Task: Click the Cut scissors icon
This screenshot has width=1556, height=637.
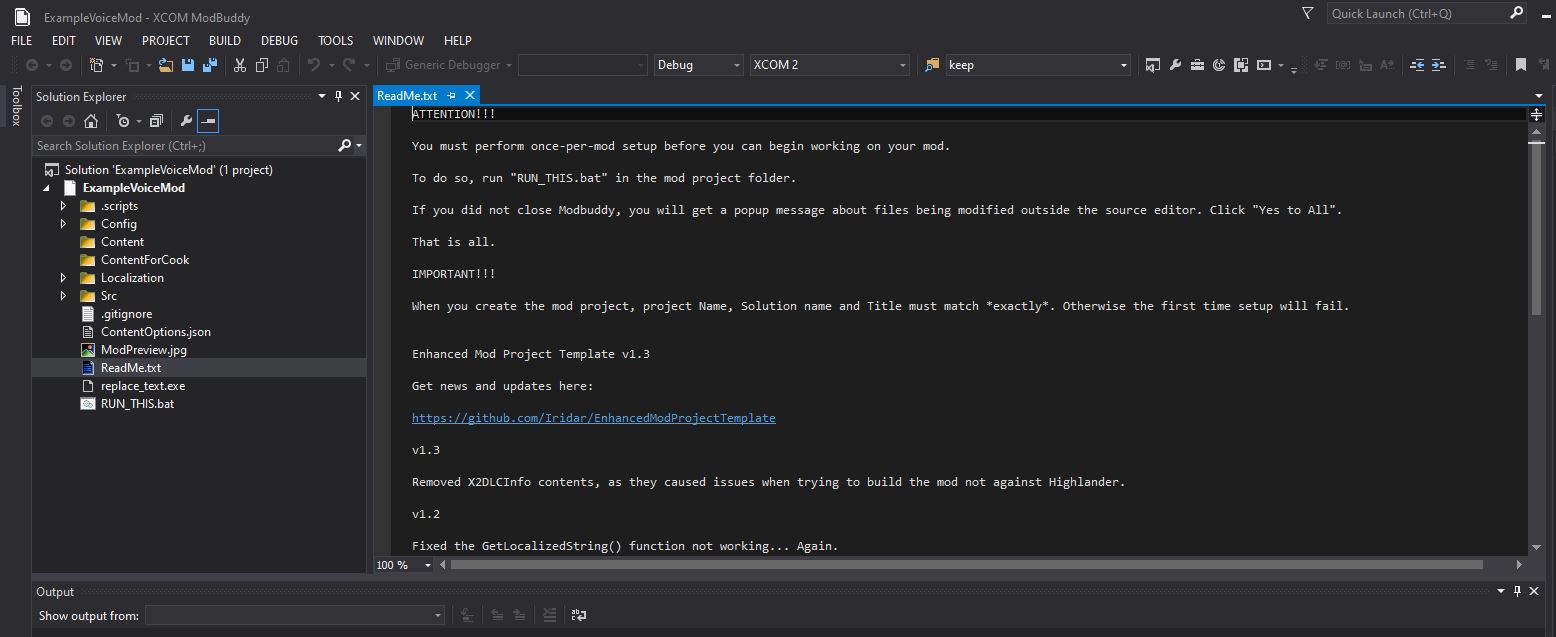Action: (x=240, y=65)
